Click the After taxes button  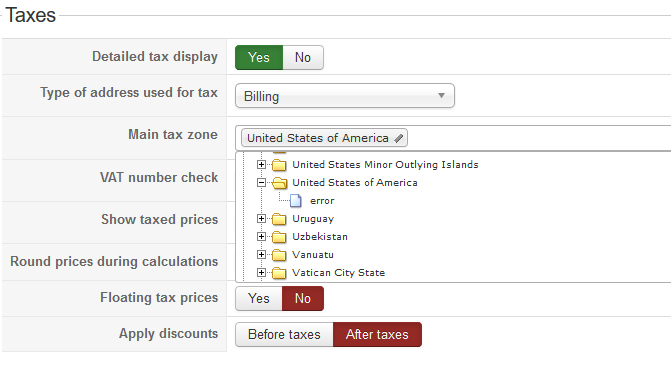pyautogui.click(x=377, y=334)
